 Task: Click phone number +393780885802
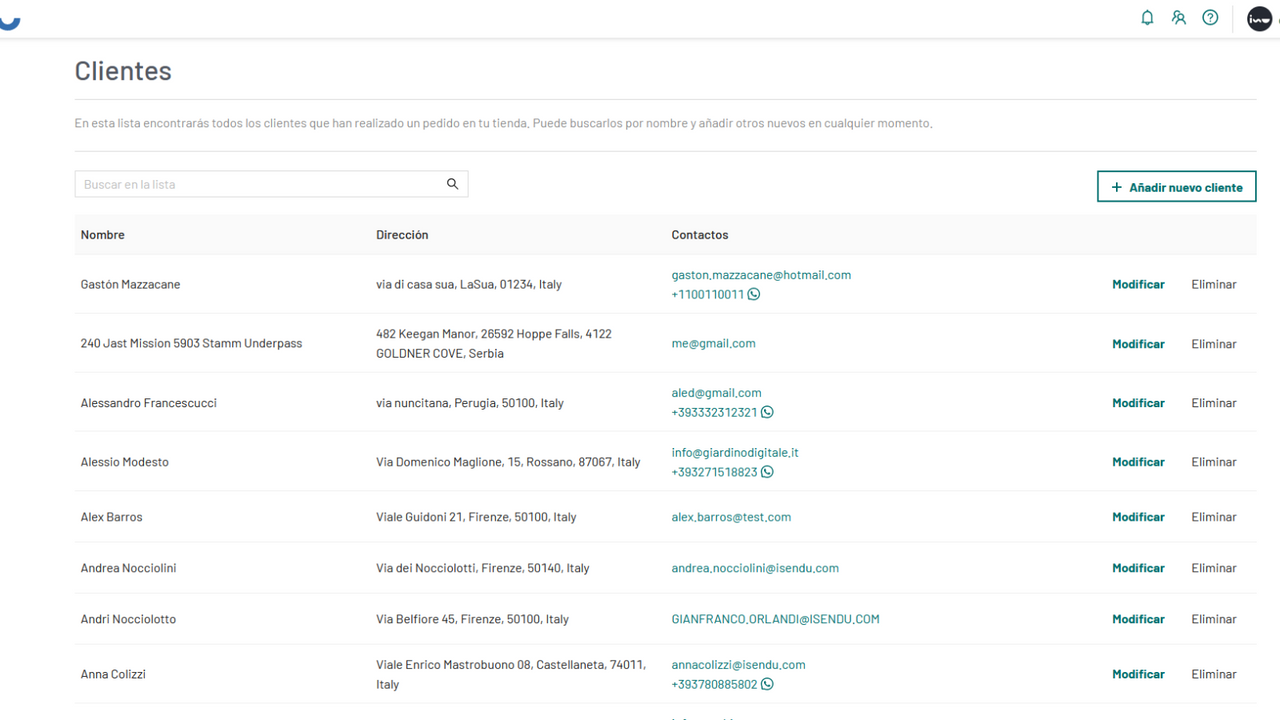pos(714,685)
